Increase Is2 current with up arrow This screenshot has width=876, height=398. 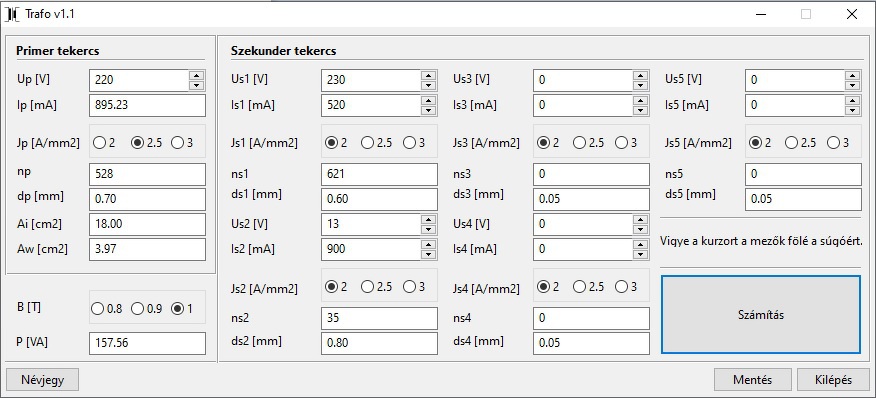pyautogui.click(x=429, y=244)
